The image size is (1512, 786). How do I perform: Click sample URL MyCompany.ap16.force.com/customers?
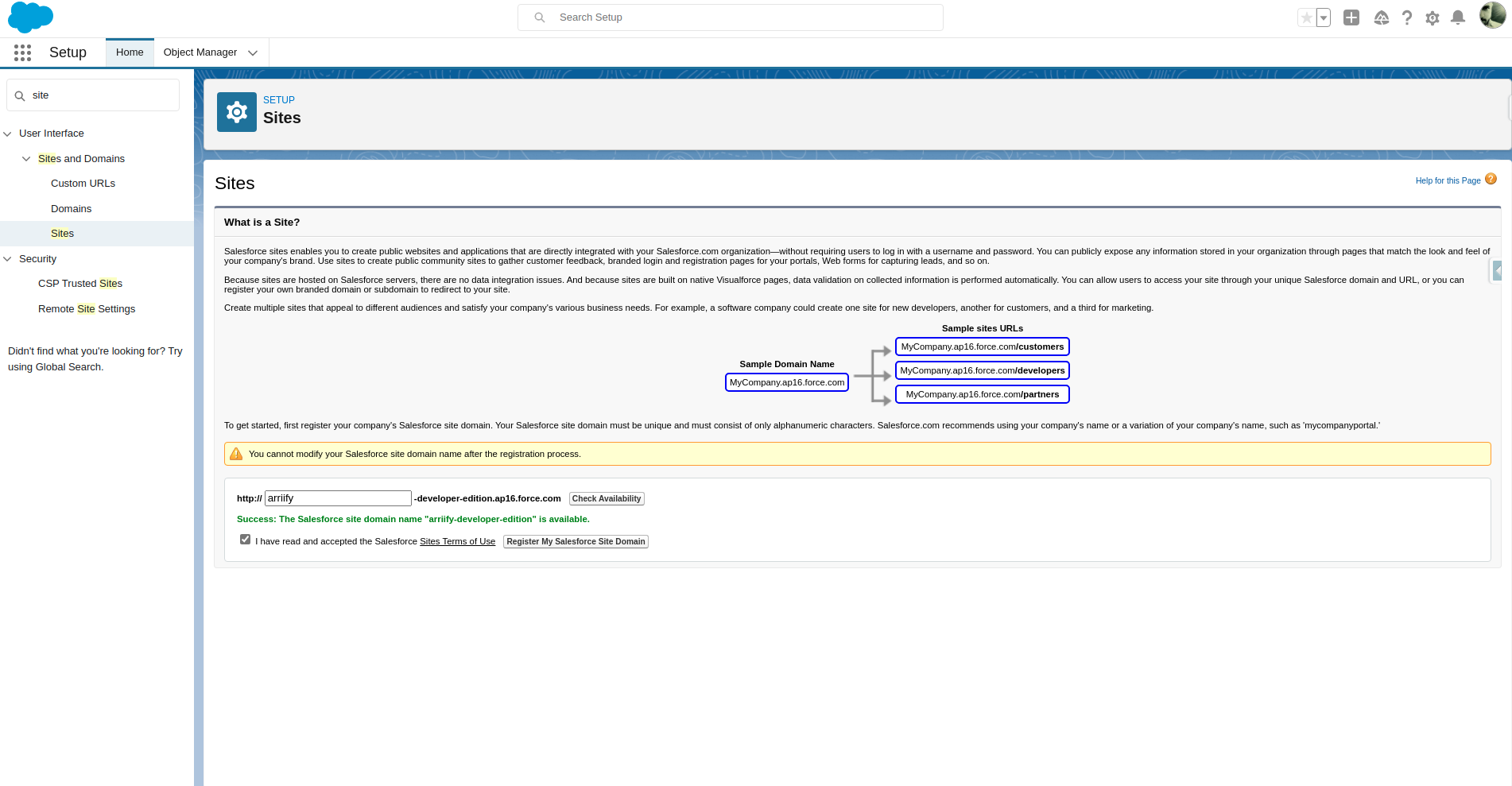coord(983,347)
